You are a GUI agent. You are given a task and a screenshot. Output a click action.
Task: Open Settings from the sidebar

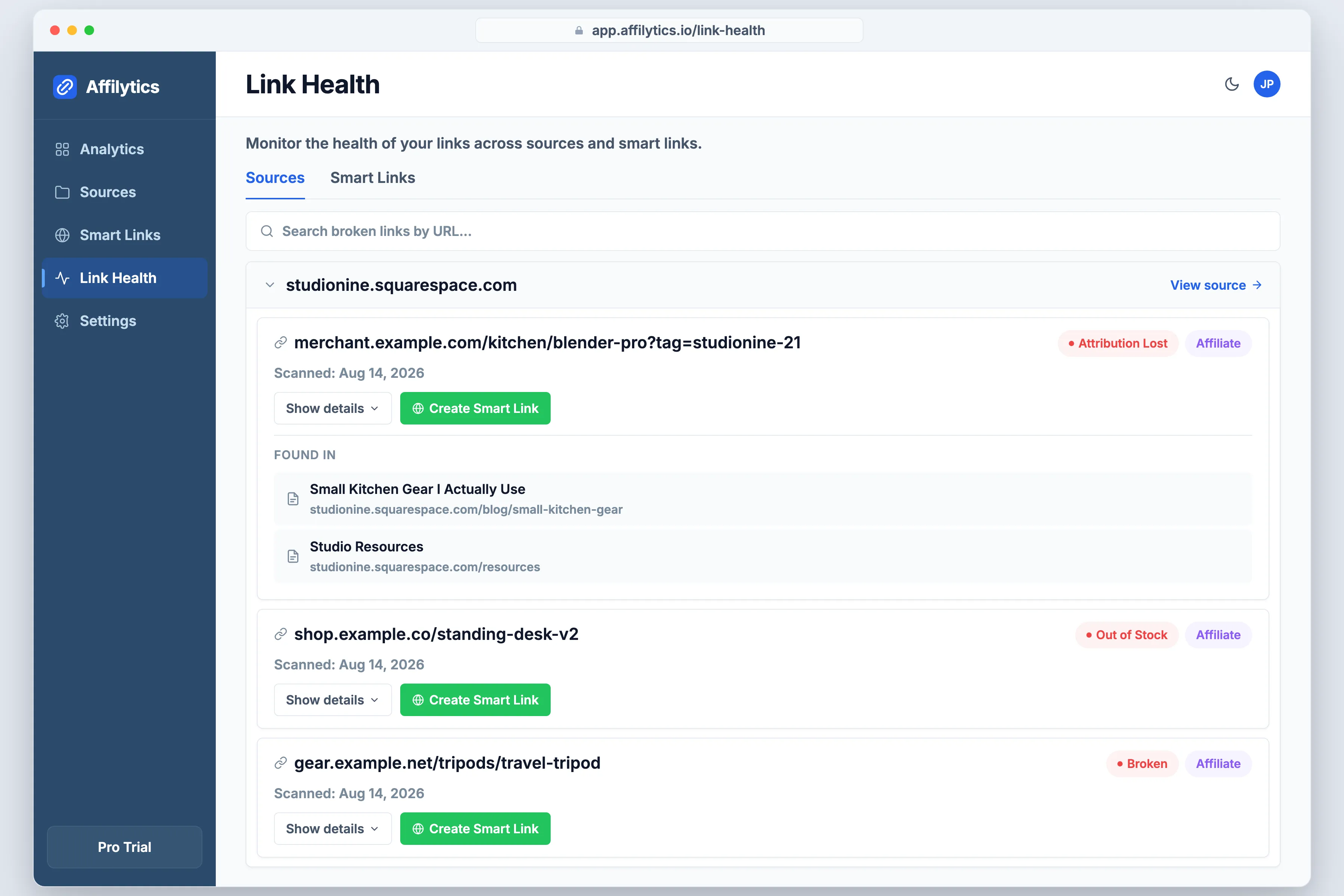pyautogui.click(x=125, y=321)
